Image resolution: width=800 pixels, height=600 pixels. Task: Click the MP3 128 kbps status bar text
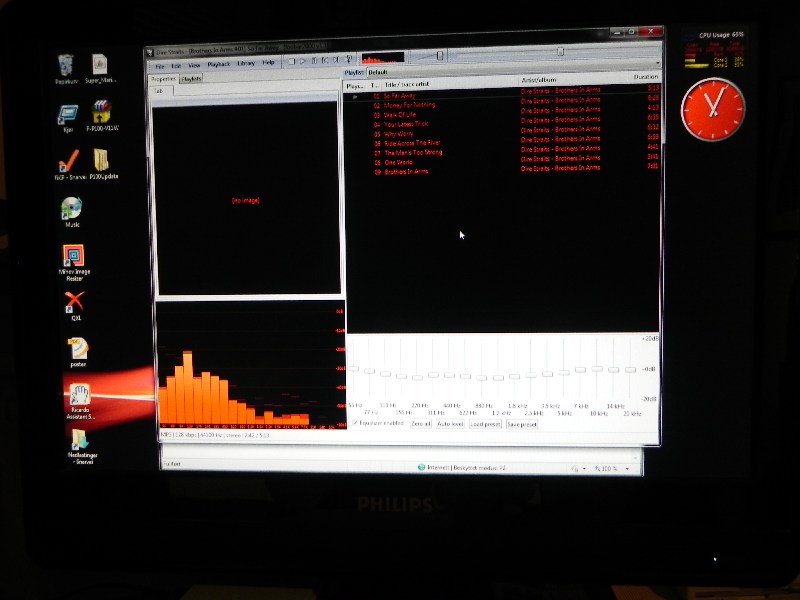(215, 435)
